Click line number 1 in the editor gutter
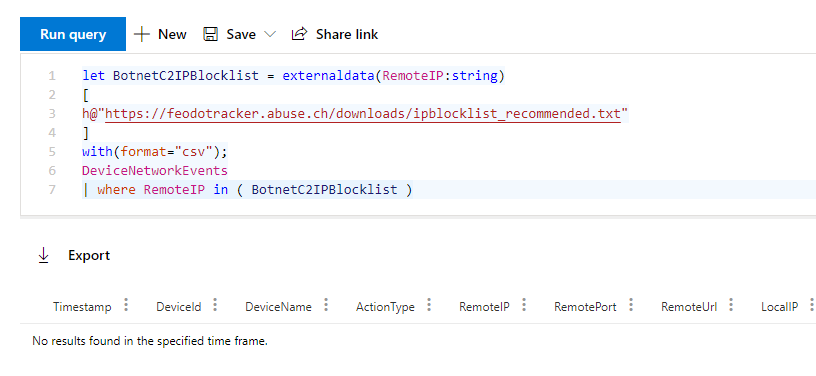816x376 pixels. tap(52, 76)
